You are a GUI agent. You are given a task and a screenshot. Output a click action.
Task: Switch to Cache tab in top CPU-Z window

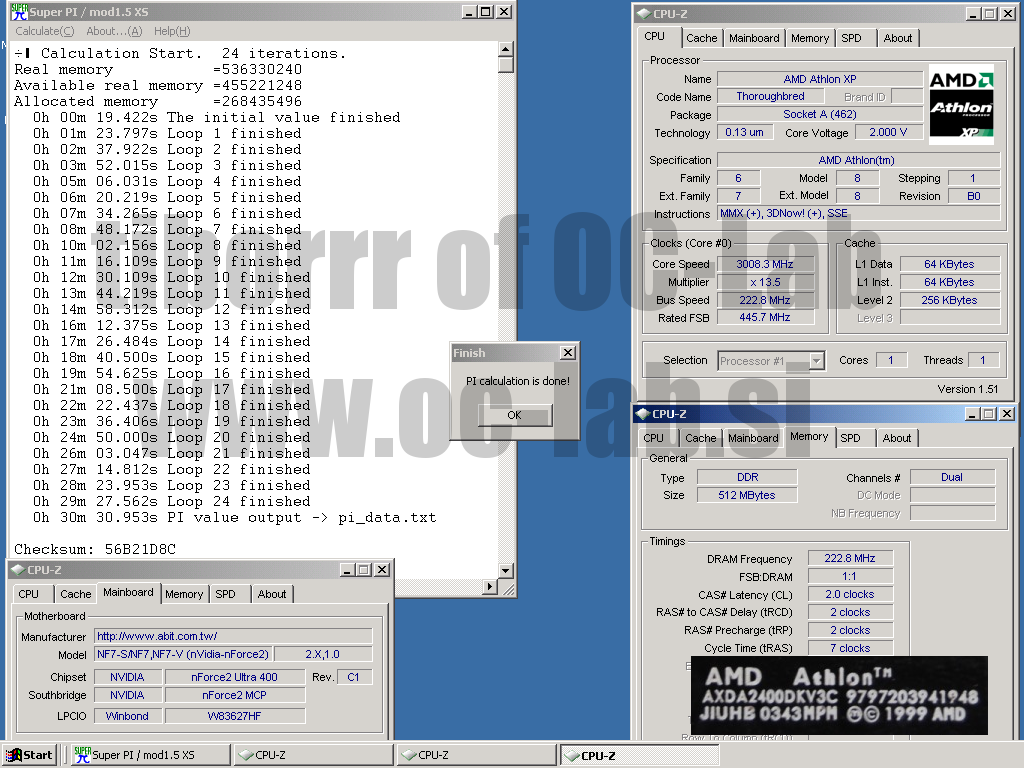701,38
